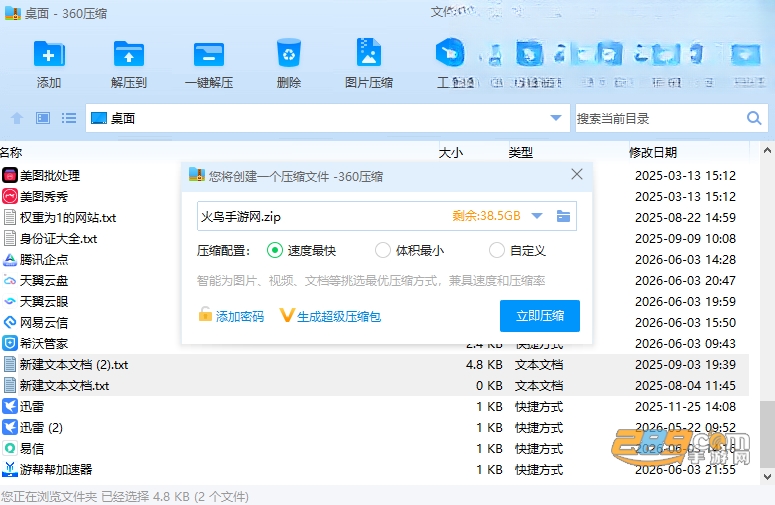Viewport: 775px width, 505px height.
Task: Click the search magnifier icon
Action: point(754,118)
